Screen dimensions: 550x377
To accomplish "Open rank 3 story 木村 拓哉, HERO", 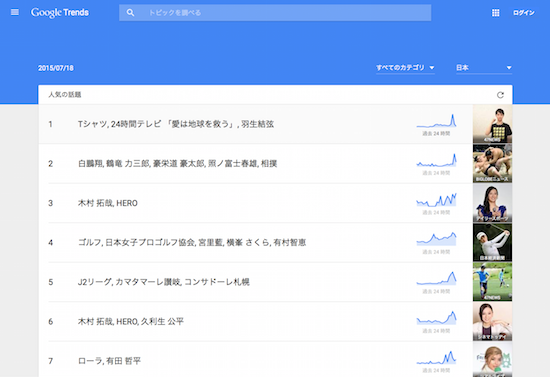I will pyautogui.click(x=108, y=203).
